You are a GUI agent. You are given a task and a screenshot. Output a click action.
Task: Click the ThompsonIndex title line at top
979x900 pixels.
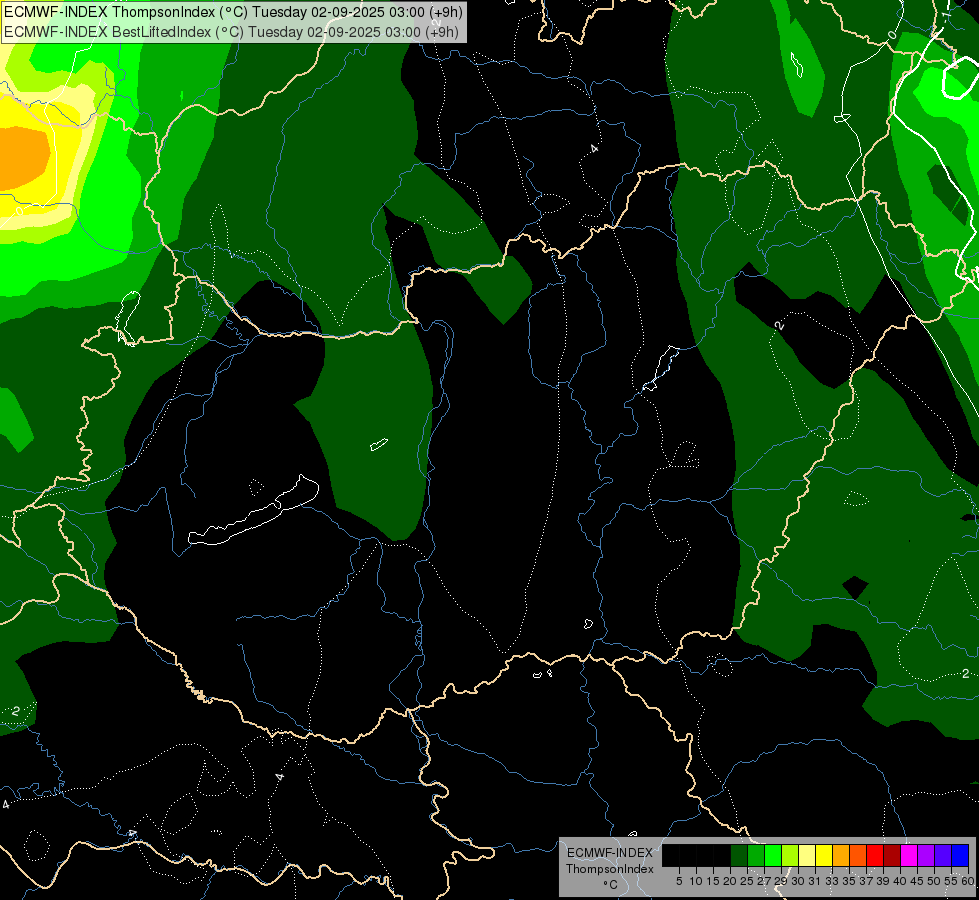(233, 12)
